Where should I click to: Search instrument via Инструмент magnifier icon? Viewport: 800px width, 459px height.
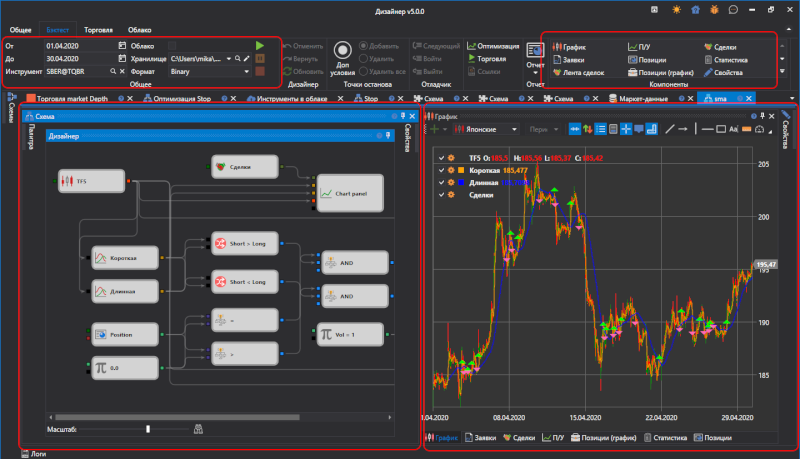pos(113,71)
